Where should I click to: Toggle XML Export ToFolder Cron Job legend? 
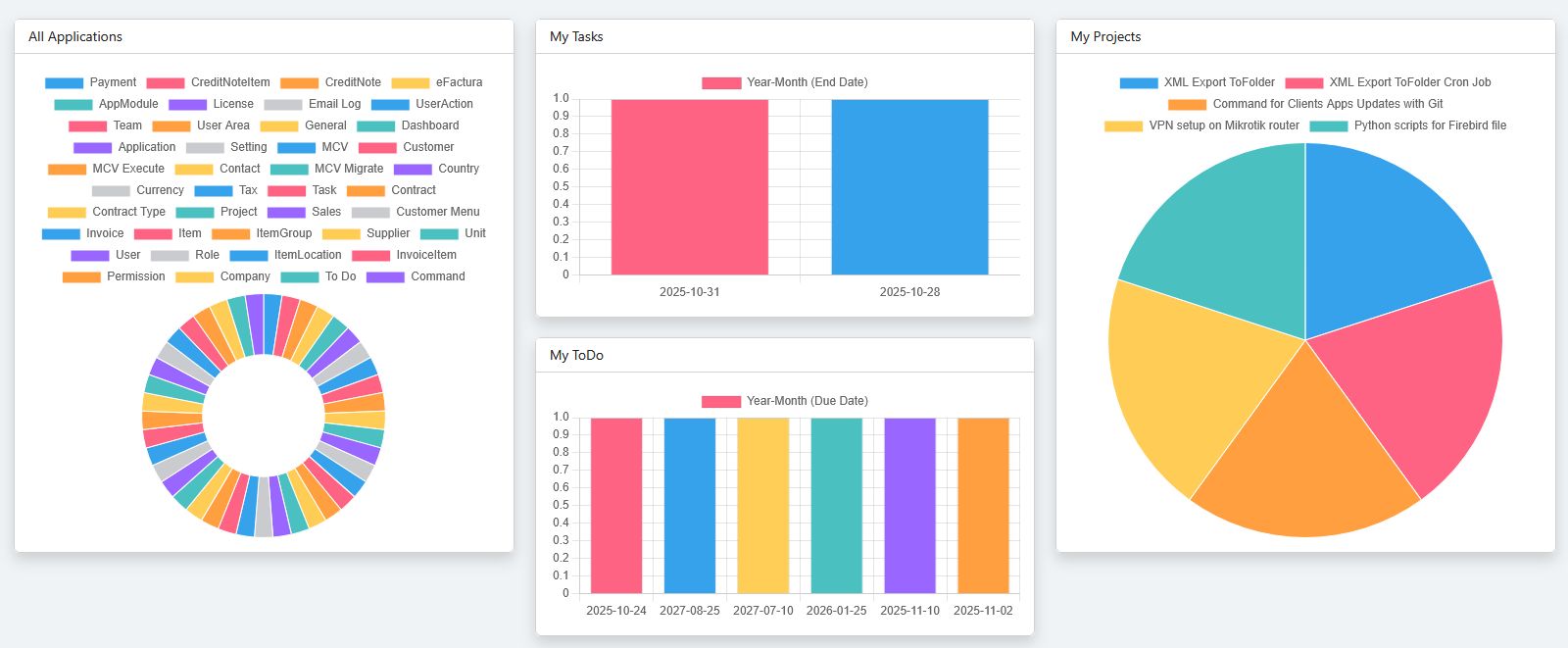tap(1388, 82)
